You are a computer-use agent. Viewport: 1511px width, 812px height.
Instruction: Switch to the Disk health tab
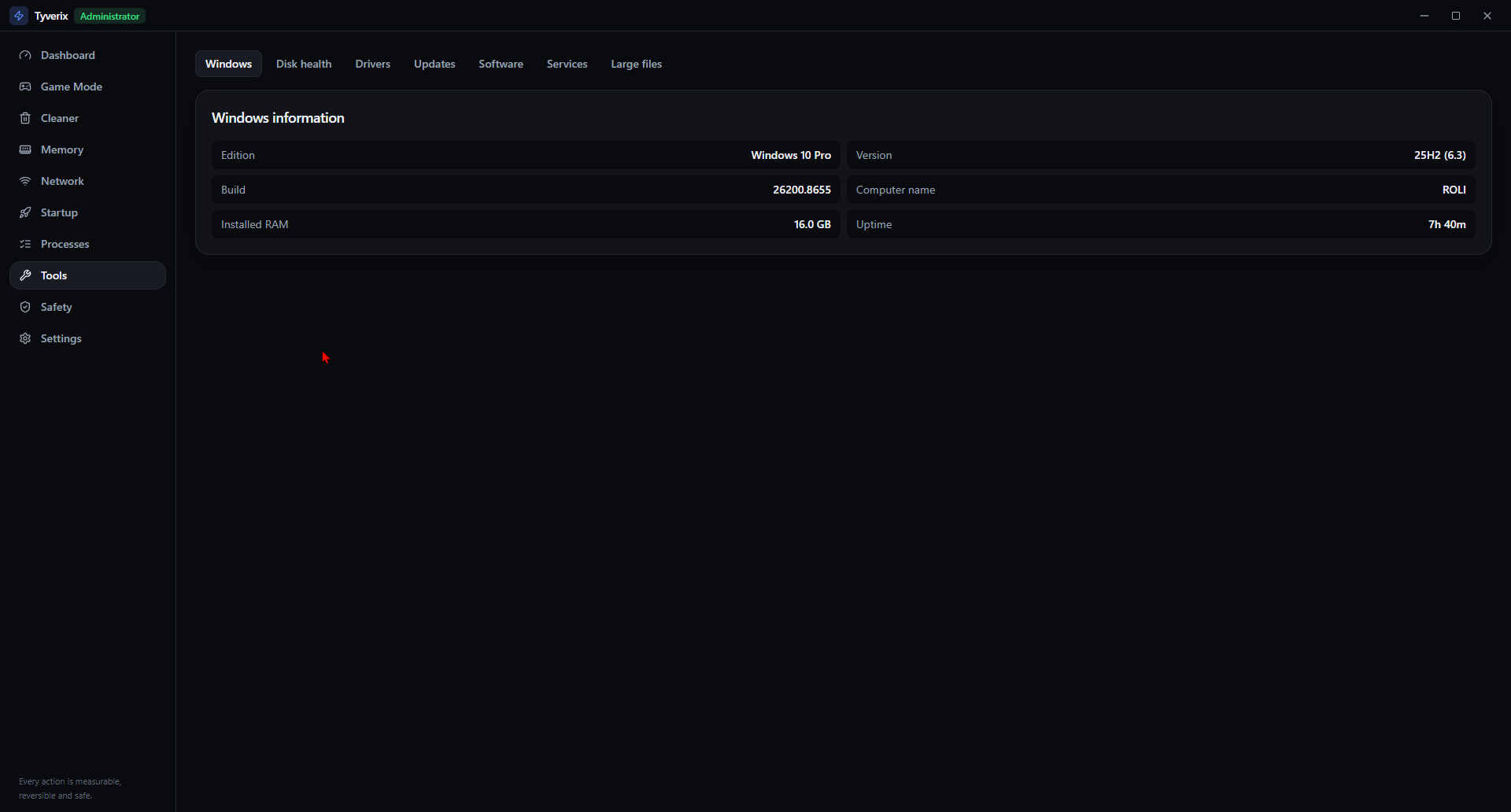pos(304,64)
